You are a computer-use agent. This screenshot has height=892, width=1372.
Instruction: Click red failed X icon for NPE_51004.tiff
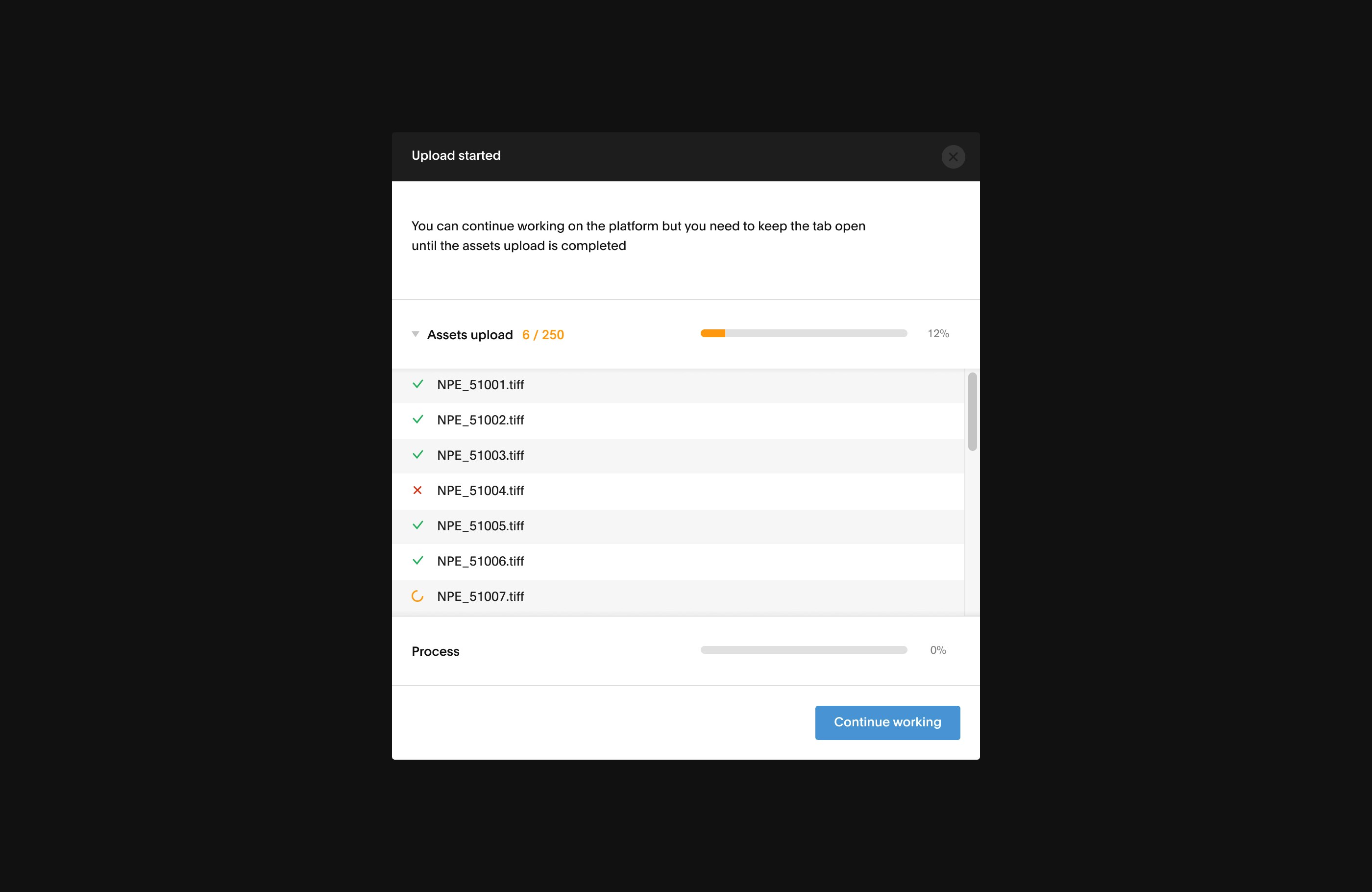pos(418,490)
